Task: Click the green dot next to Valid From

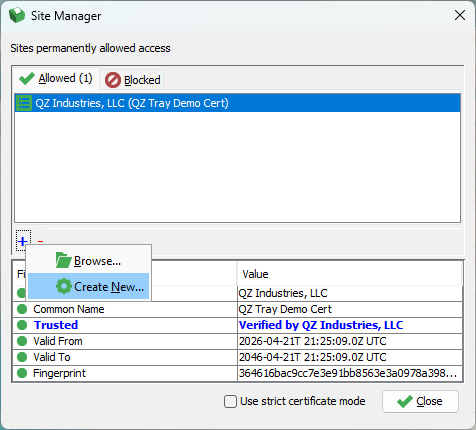Action: click(22, 341)
